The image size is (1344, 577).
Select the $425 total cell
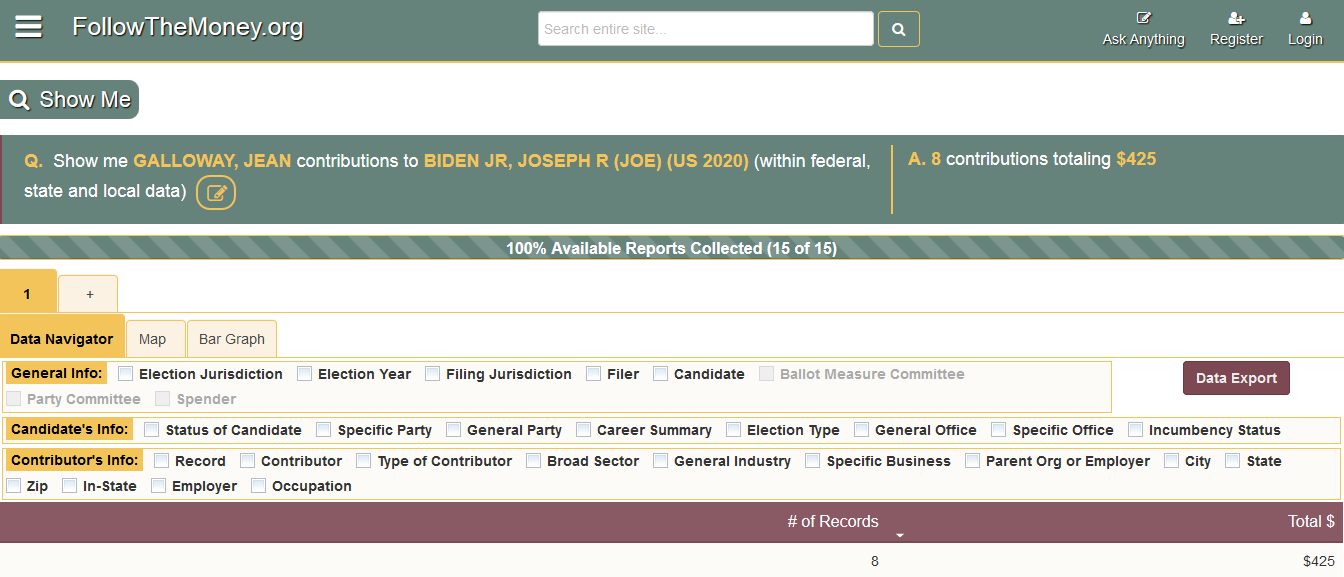click(x=1318, y=561)
